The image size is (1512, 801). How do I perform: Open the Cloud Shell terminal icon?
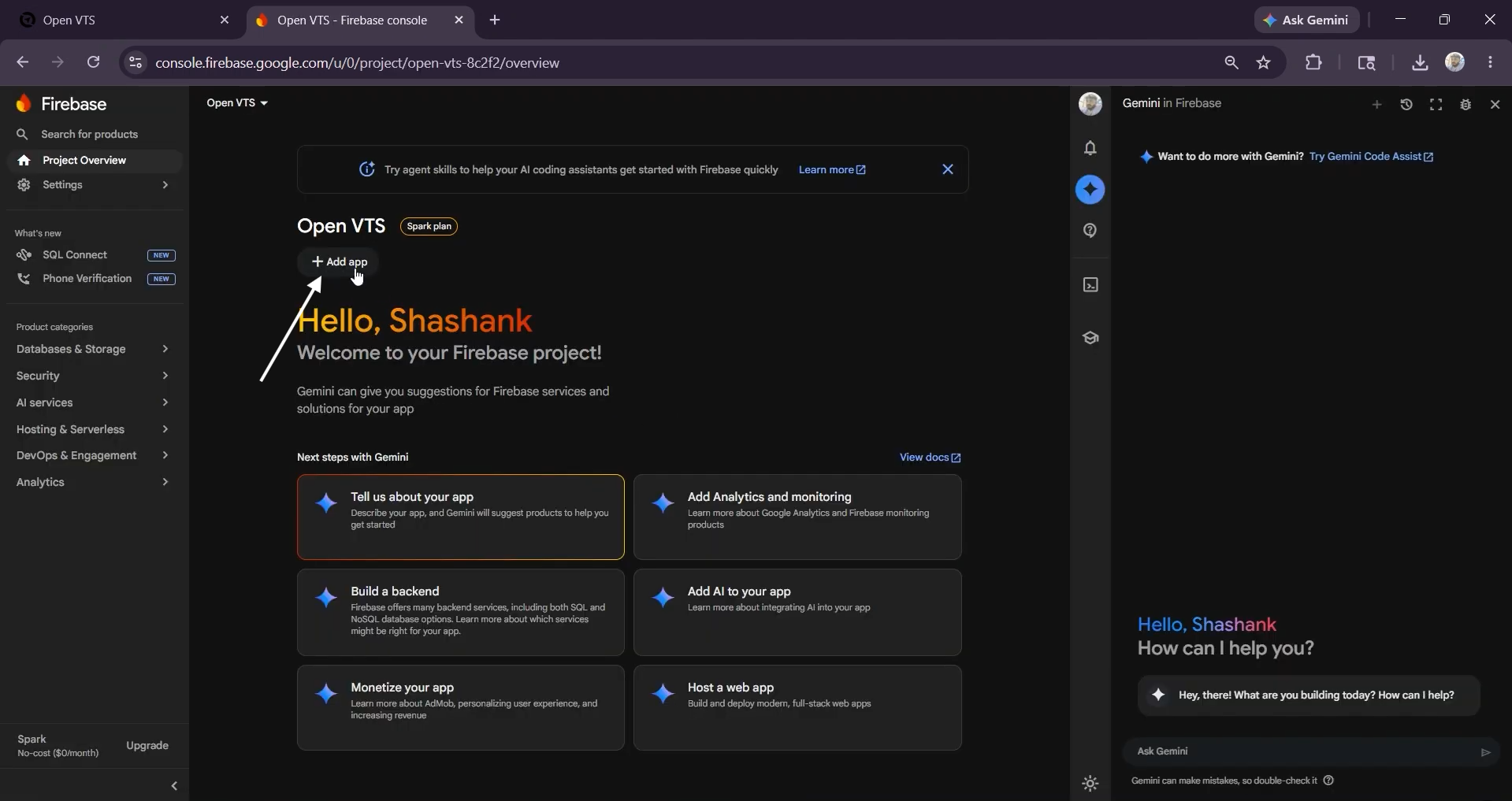[x=1090, y=285]
